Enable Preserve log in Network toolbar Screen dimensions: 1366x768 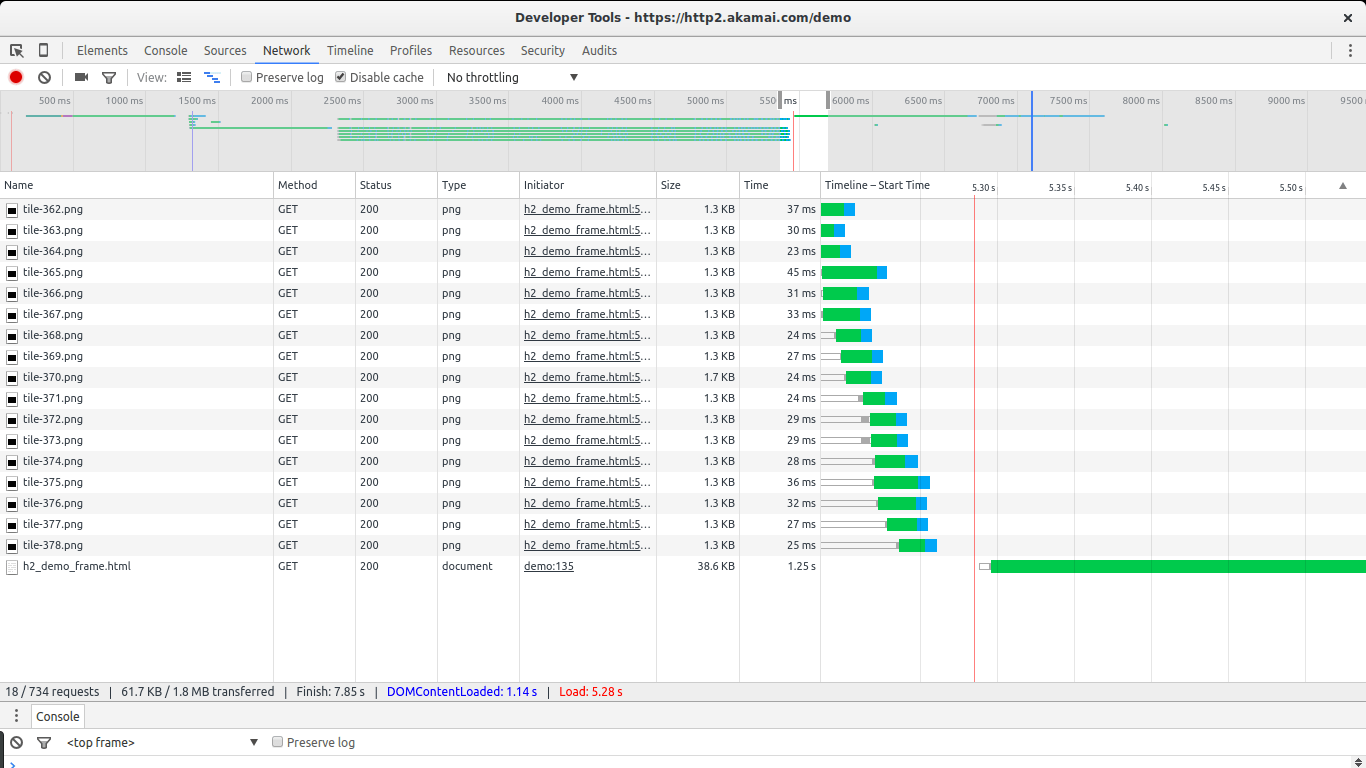coord(247,77)
